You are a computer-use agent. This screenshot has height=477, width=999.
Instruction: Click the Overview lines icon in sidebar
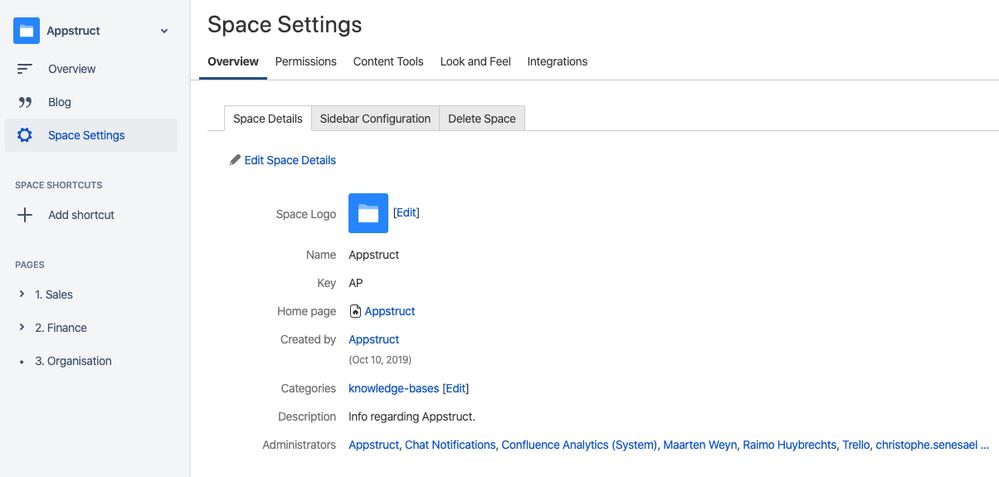tap(24, 69)
